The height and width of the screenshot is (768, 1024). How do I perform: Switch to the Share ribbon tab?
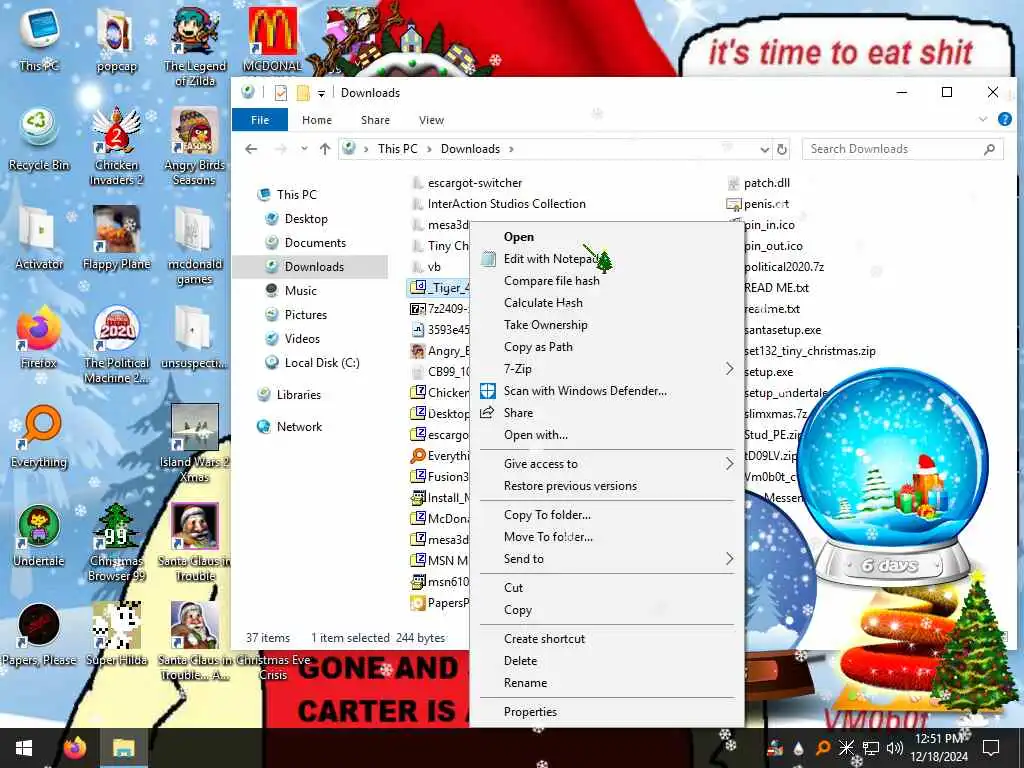pyautogui.click(x=375, y=120)
